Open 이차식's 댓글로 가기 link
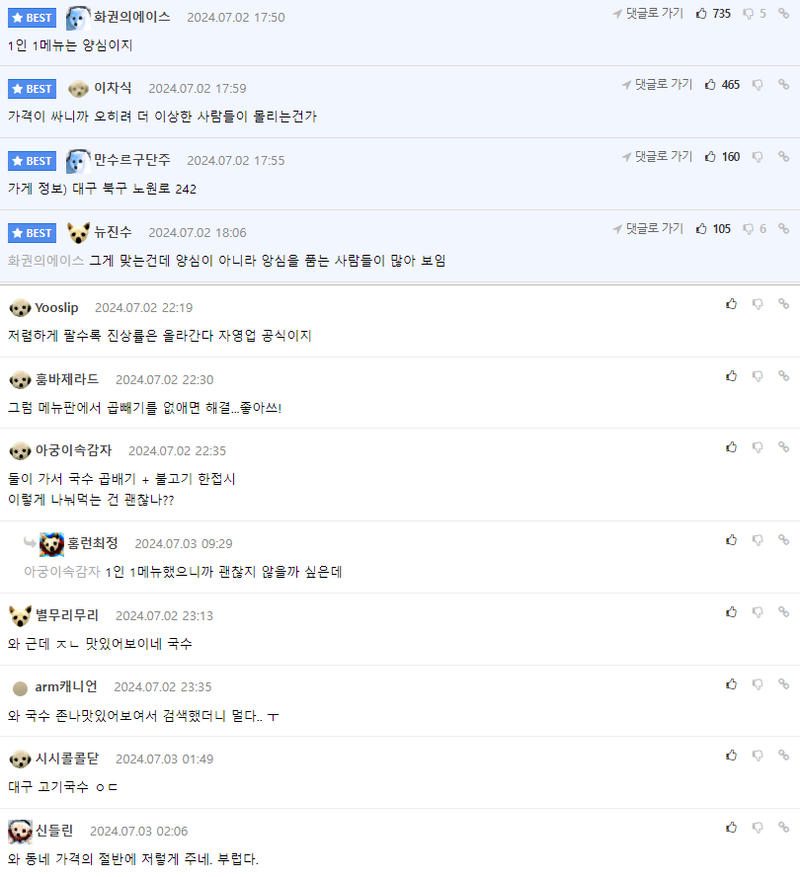Viewport: 800px width, 877px height. click(x=657, y=84)
